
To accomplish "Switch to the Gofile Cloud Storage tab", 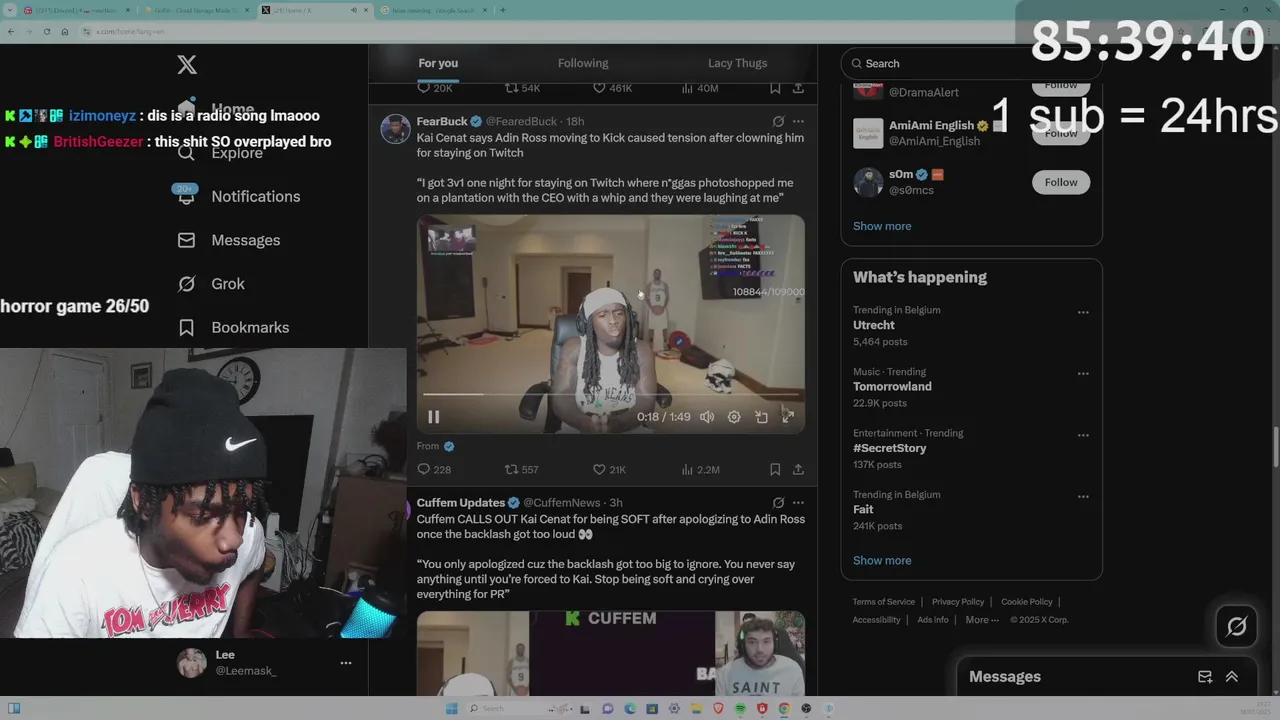I will coord(196,10).
